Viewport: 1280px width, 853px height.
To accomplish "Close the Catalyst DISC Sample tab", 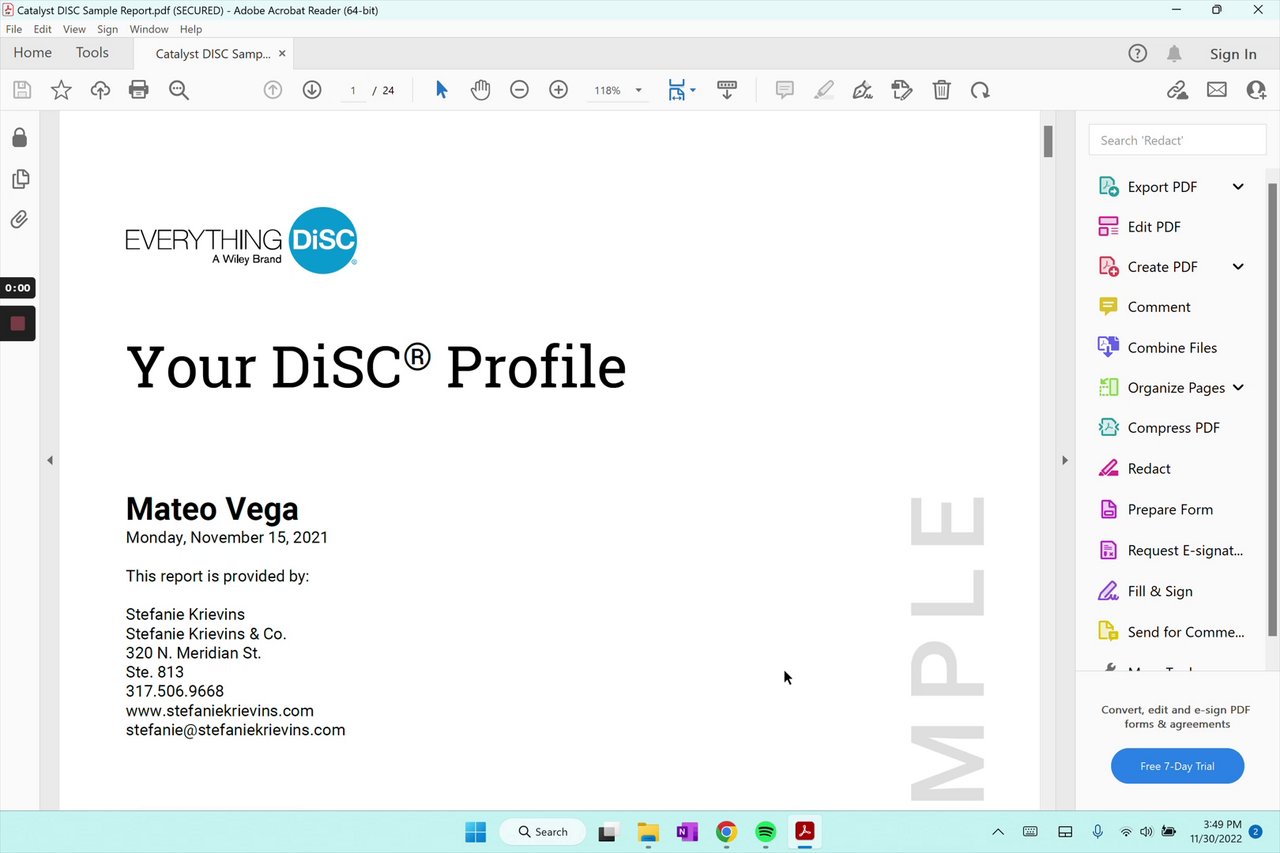I will coord(283,54).
